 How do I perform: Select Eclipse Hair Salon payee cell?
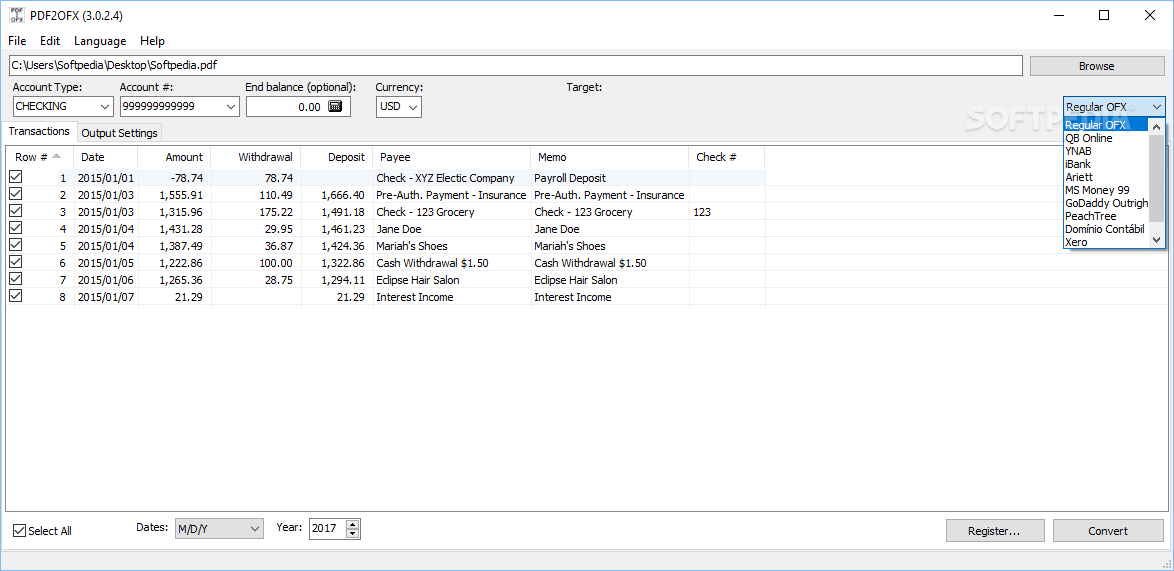451,280
